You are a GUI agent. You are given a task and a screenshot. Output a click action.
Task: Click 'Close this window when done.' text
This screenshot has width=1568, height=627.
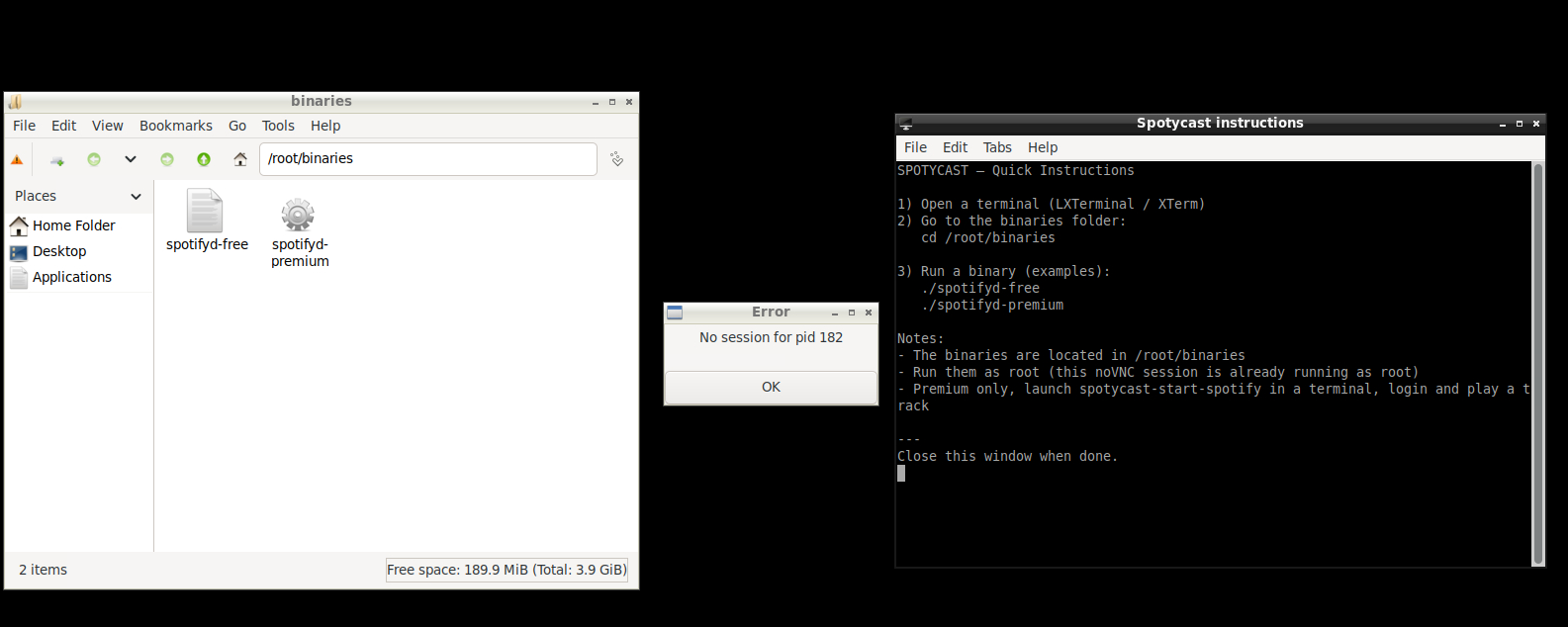coord(1007,456)
